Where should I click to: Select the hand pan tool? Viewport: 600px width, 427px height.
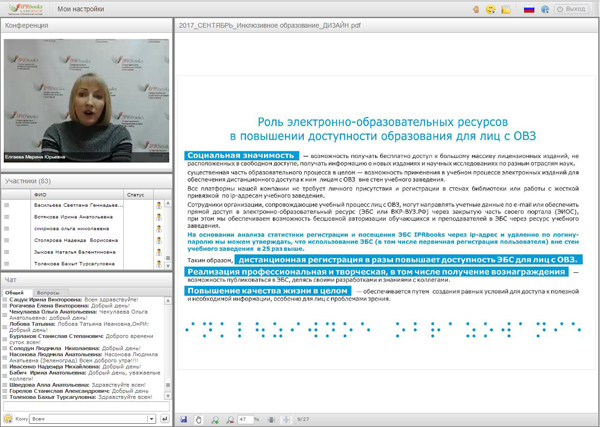(x=198, y=419)
